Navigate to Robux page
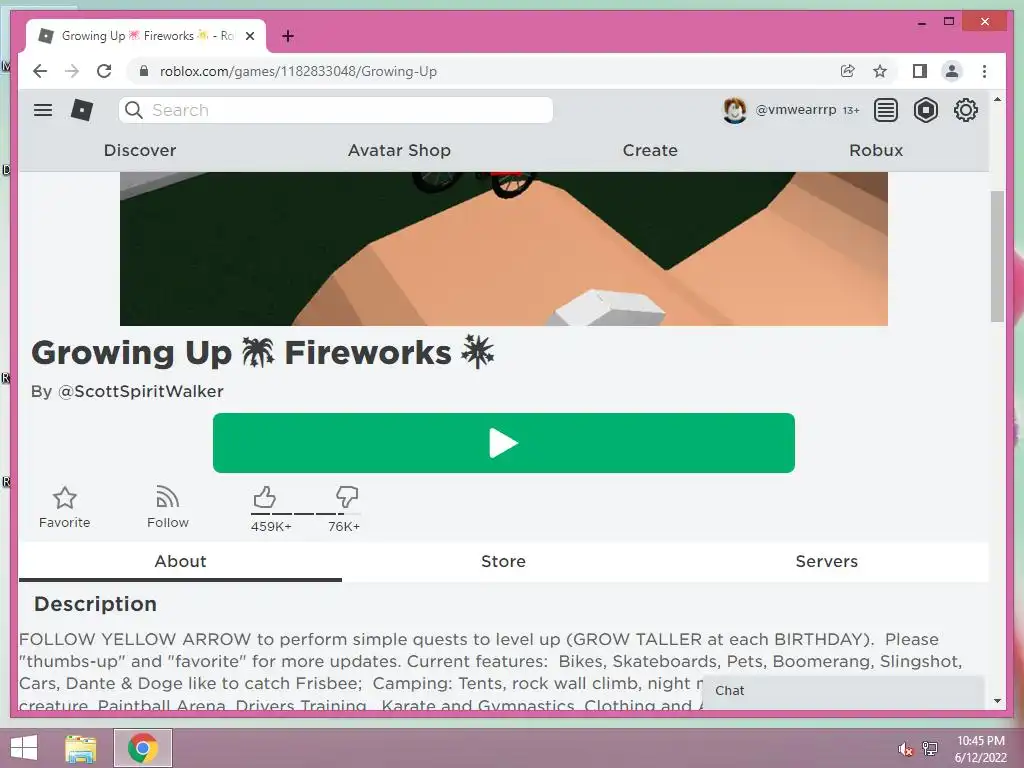Viewport: 1024px width, 768px height. pyautogui.click(x=876, y=150)
